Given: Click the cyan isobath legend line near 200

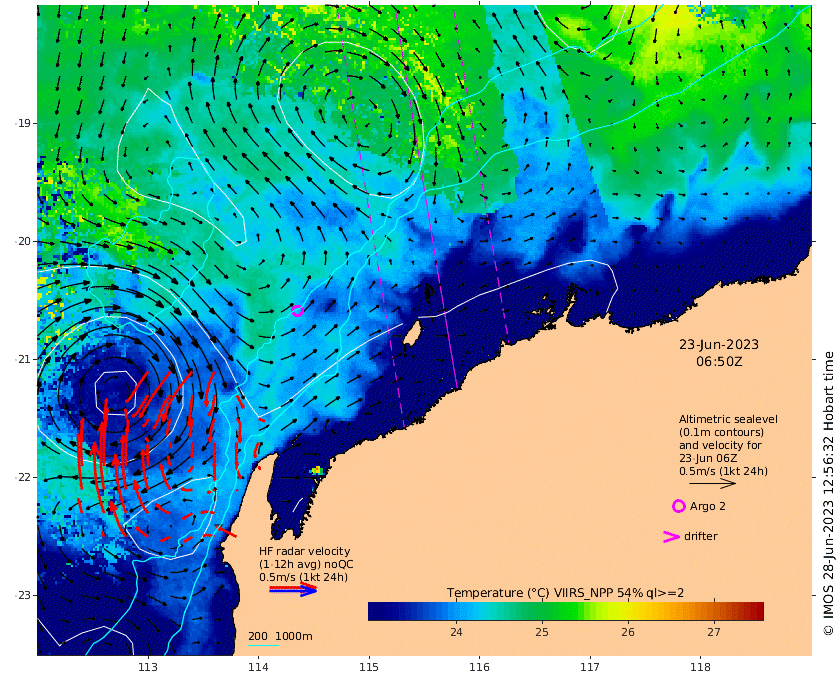Looking at the screenshot, I should click(x=263, y=645).
